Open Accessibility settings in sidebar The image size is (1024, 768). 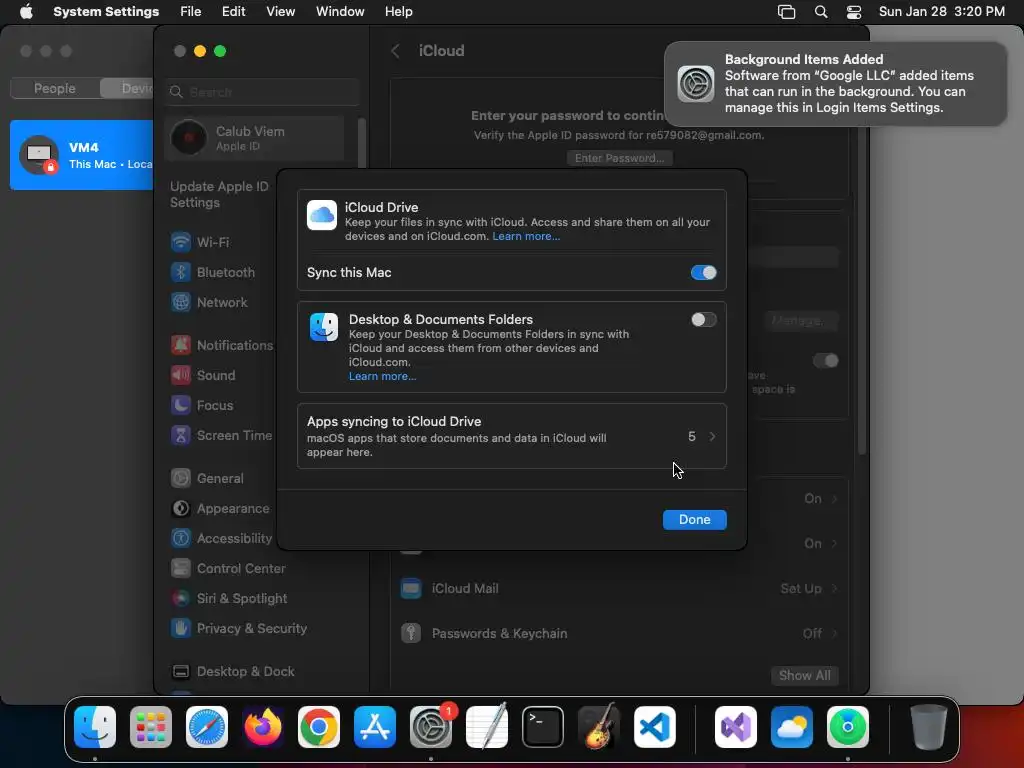[221, 539]
